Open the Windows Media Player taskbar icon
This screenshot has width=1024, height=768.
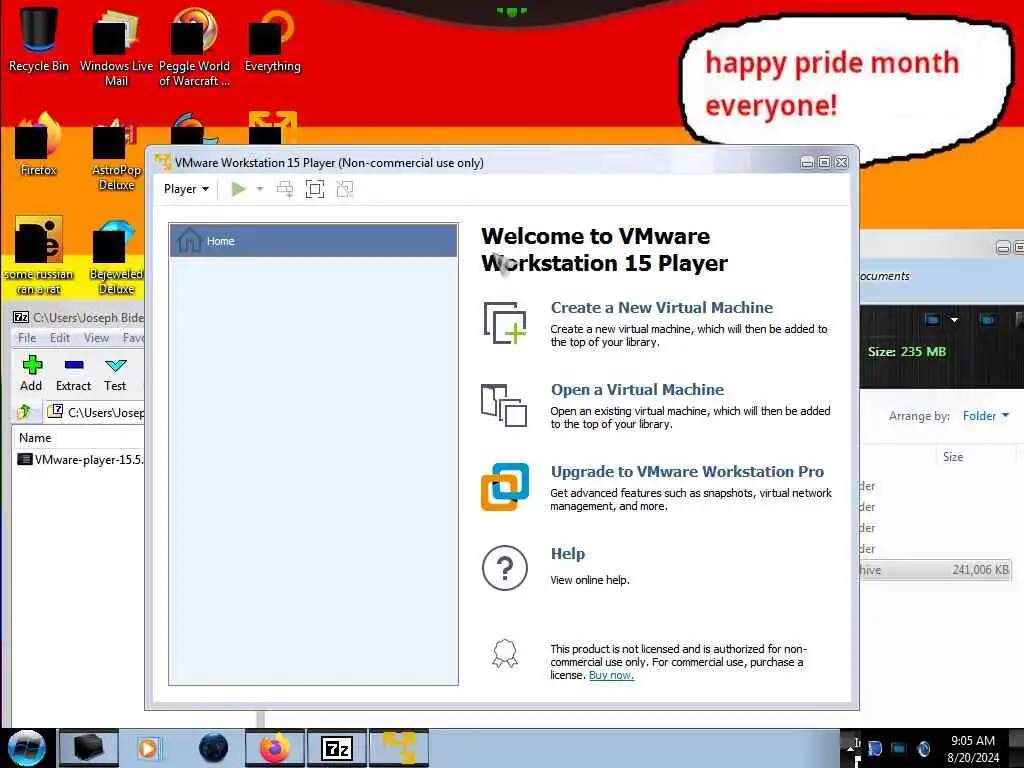click(148, 748)
